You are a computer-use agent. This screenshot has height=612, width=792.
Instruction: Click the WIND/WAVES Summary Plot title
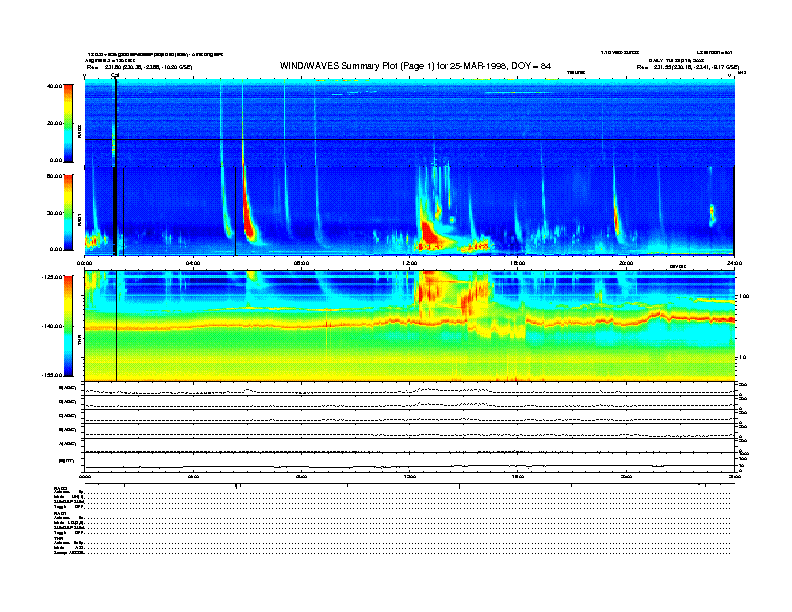tap(415, 66)
